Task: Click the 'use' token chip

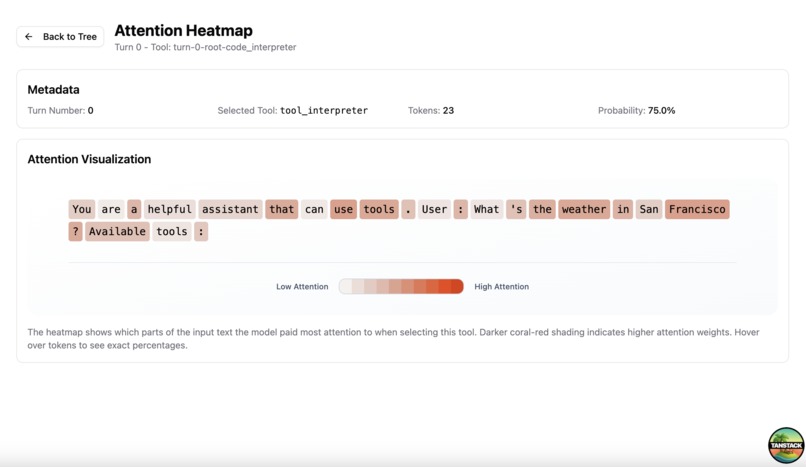Action: [343, 209]
